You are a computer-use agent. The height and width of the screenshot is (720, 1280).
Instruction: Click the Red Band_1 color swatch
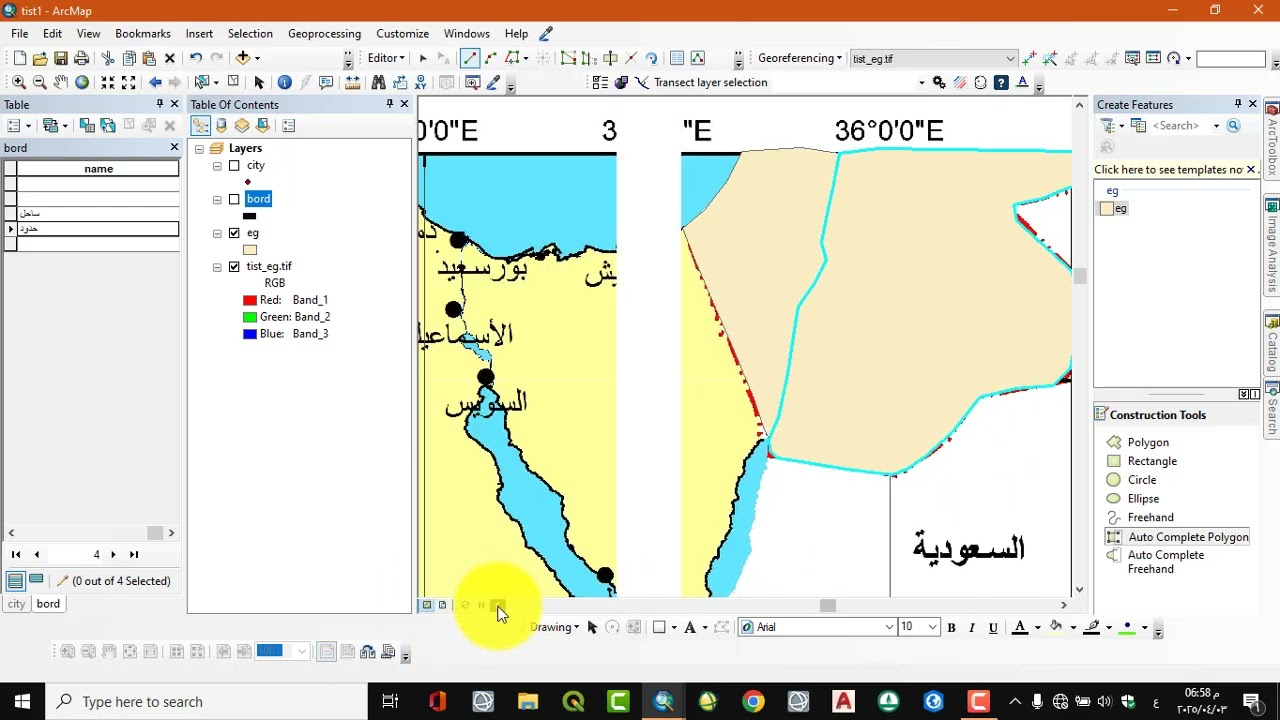[x=250, y=300]
